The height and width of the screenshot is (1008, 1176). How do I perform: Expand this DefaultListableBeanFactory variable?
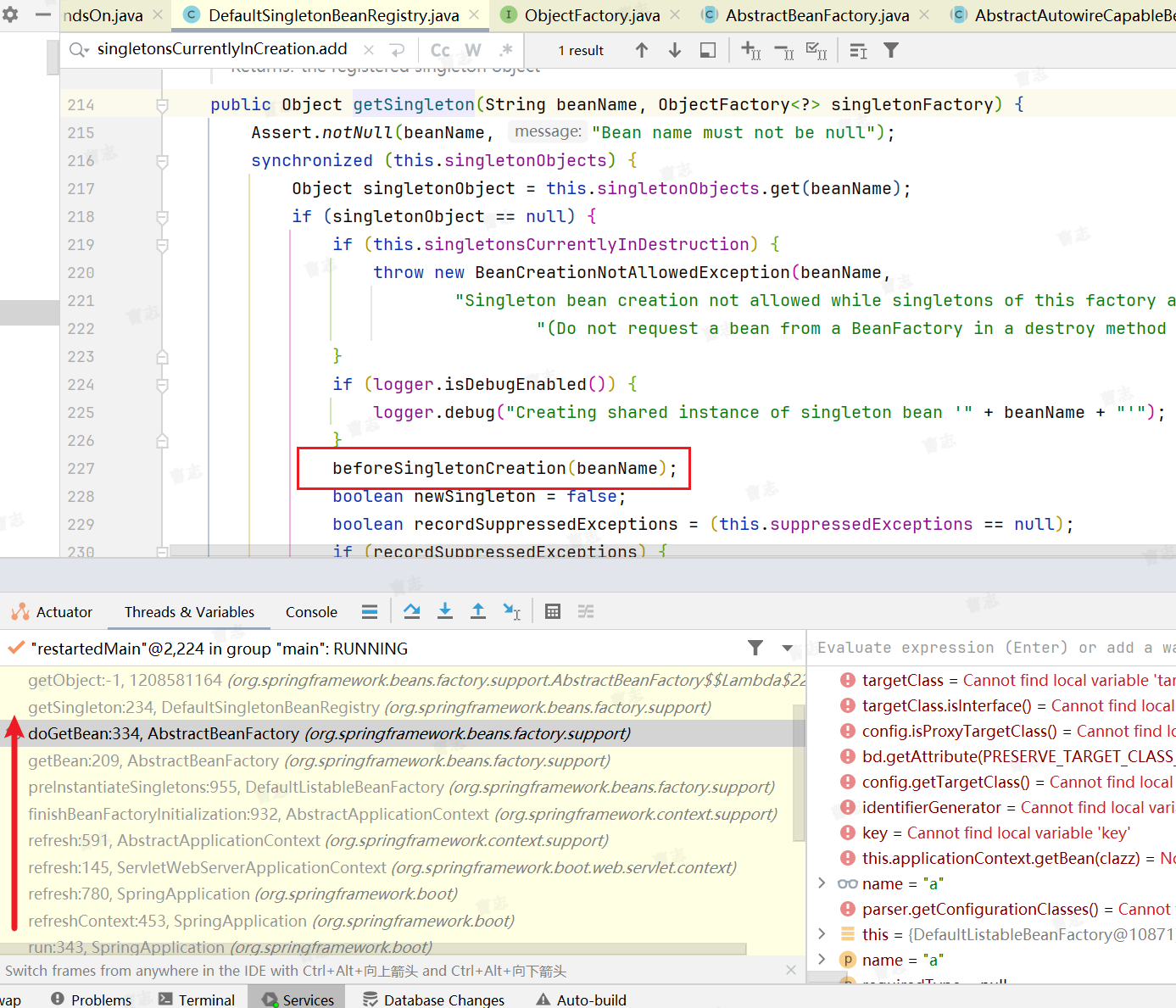822,934
